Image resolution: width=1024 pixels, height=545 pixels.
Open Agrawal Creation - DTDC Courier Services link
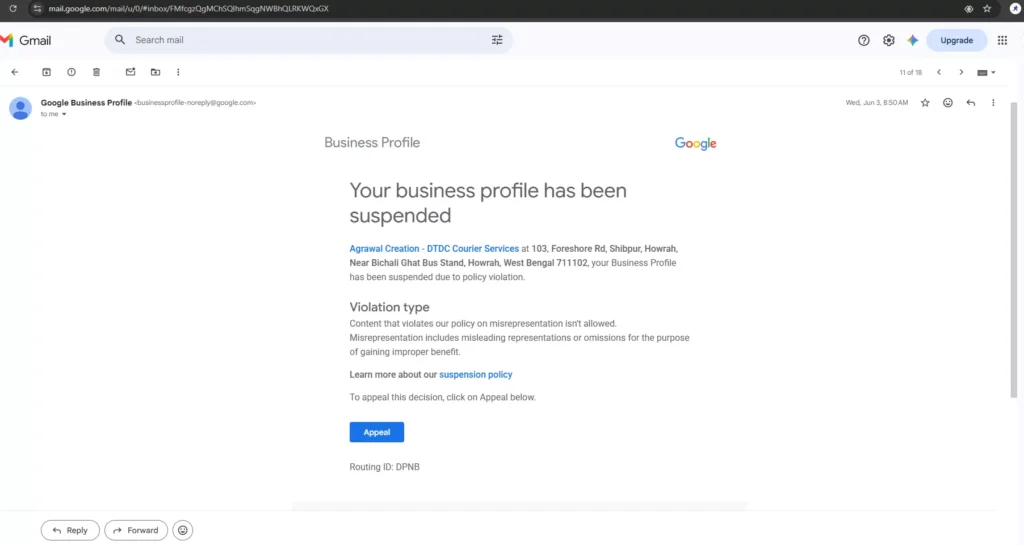[x=434, y=249]
